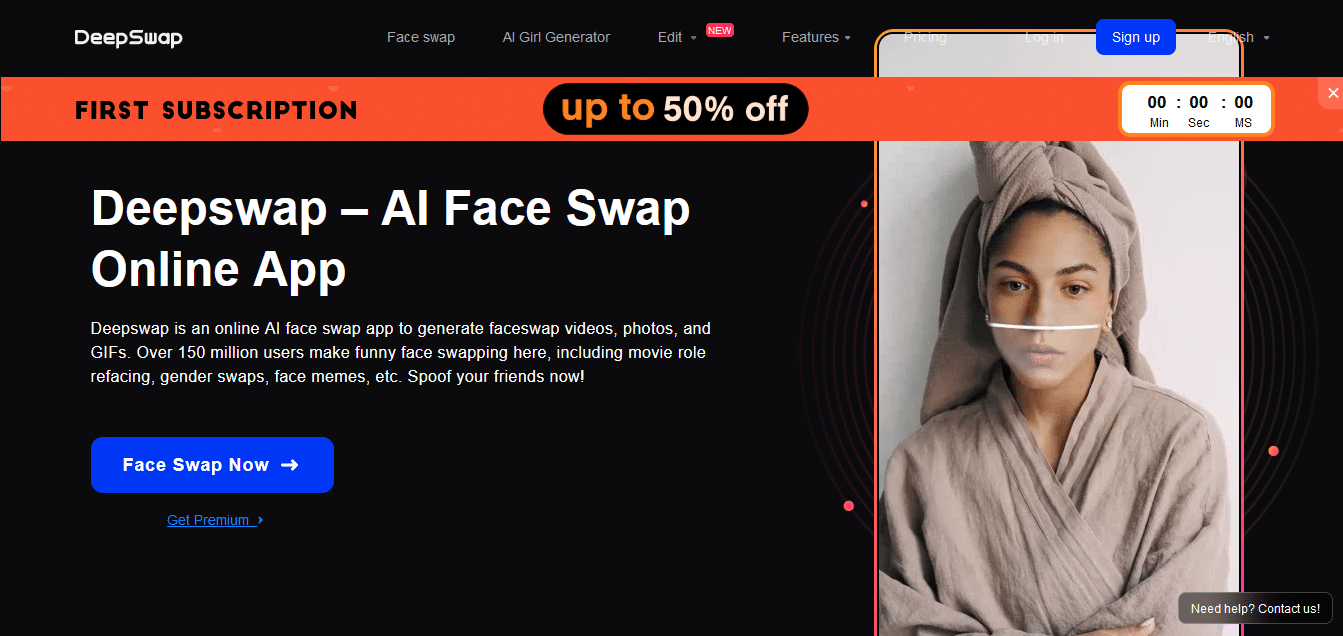Click the up to 50% off badge
Image resolution: width=1343 pixels, height=636 pixels.
click(x=675, y=108)
